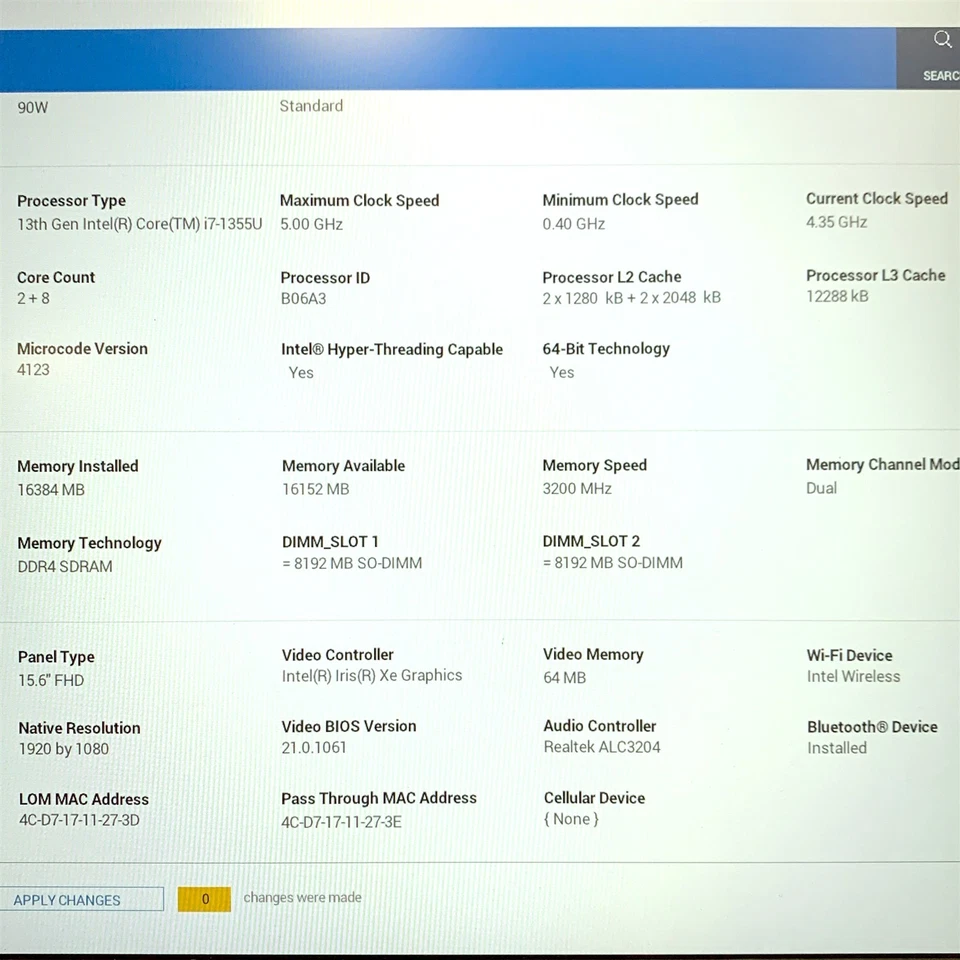Select the Pass Through MAC Address value
This screenshot has height=960, width=960.
click(341, 822)
